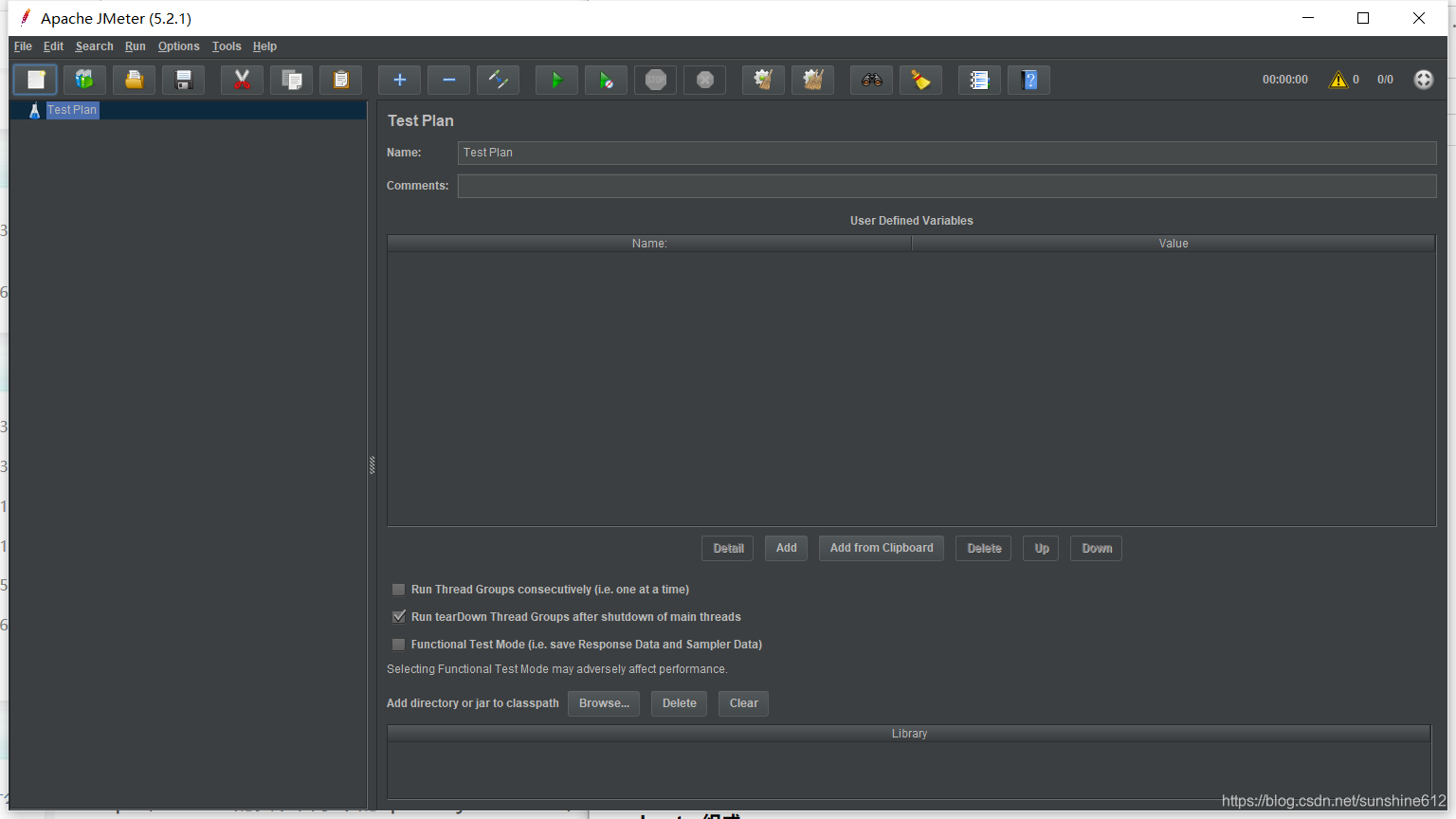Save the test plan with floppy icon

[x=184, y=80]
